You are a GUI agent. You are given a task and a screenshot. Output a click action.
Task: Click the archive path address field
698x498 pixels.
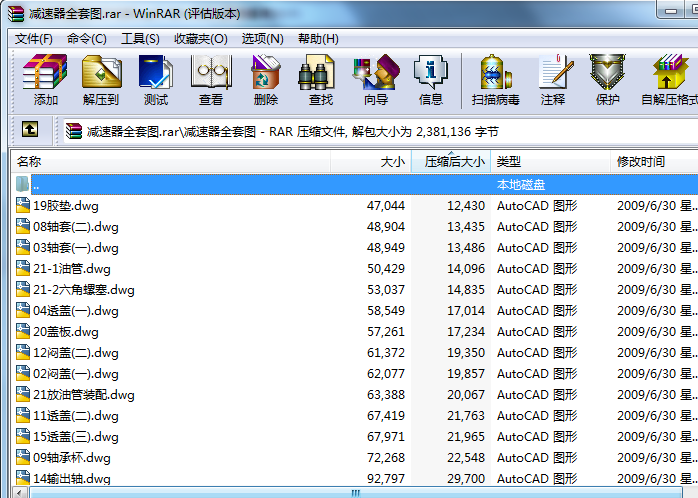pyautogui.click(x=381, y=131)
